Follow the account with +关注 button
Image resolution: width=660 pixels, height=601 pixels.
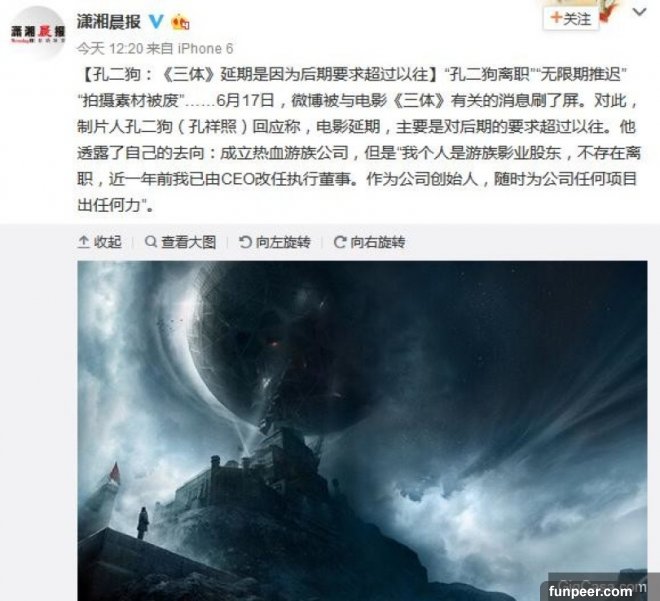pyautogui.click(x=571, y=19)
